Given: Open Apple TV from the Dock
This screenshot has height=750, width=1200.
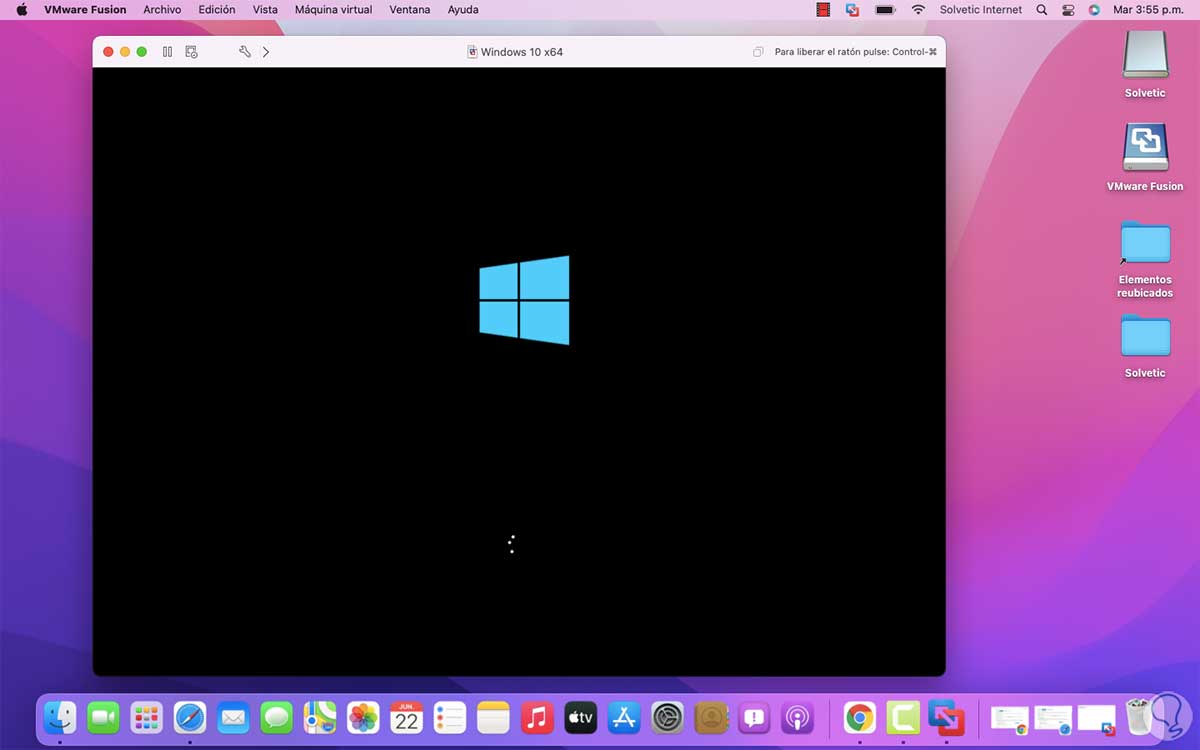Looking at the screenshot, I should click(x=581, y=717).
